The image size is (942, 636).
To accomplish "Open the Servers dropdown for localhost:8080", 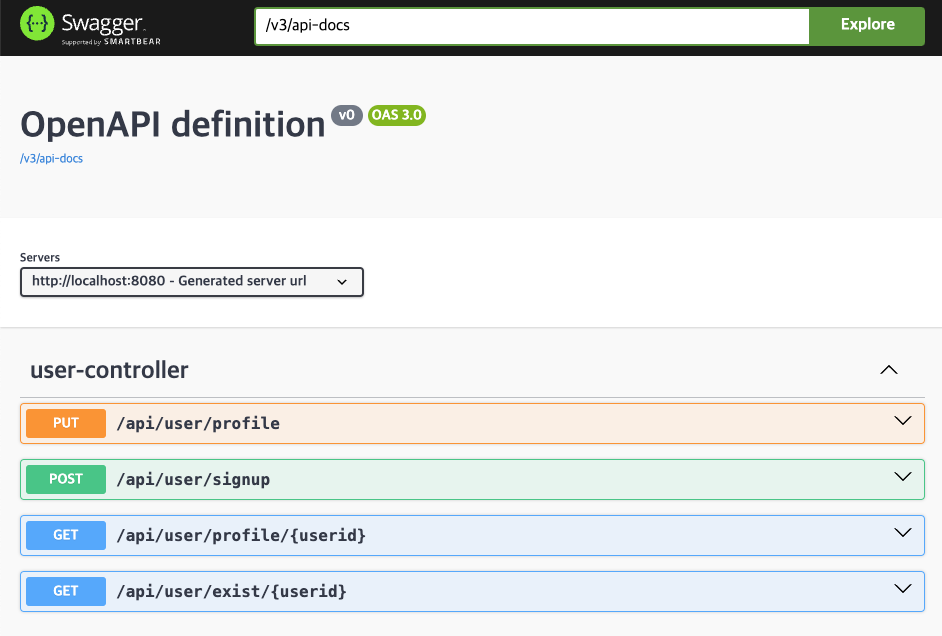I will click(192, 282).
